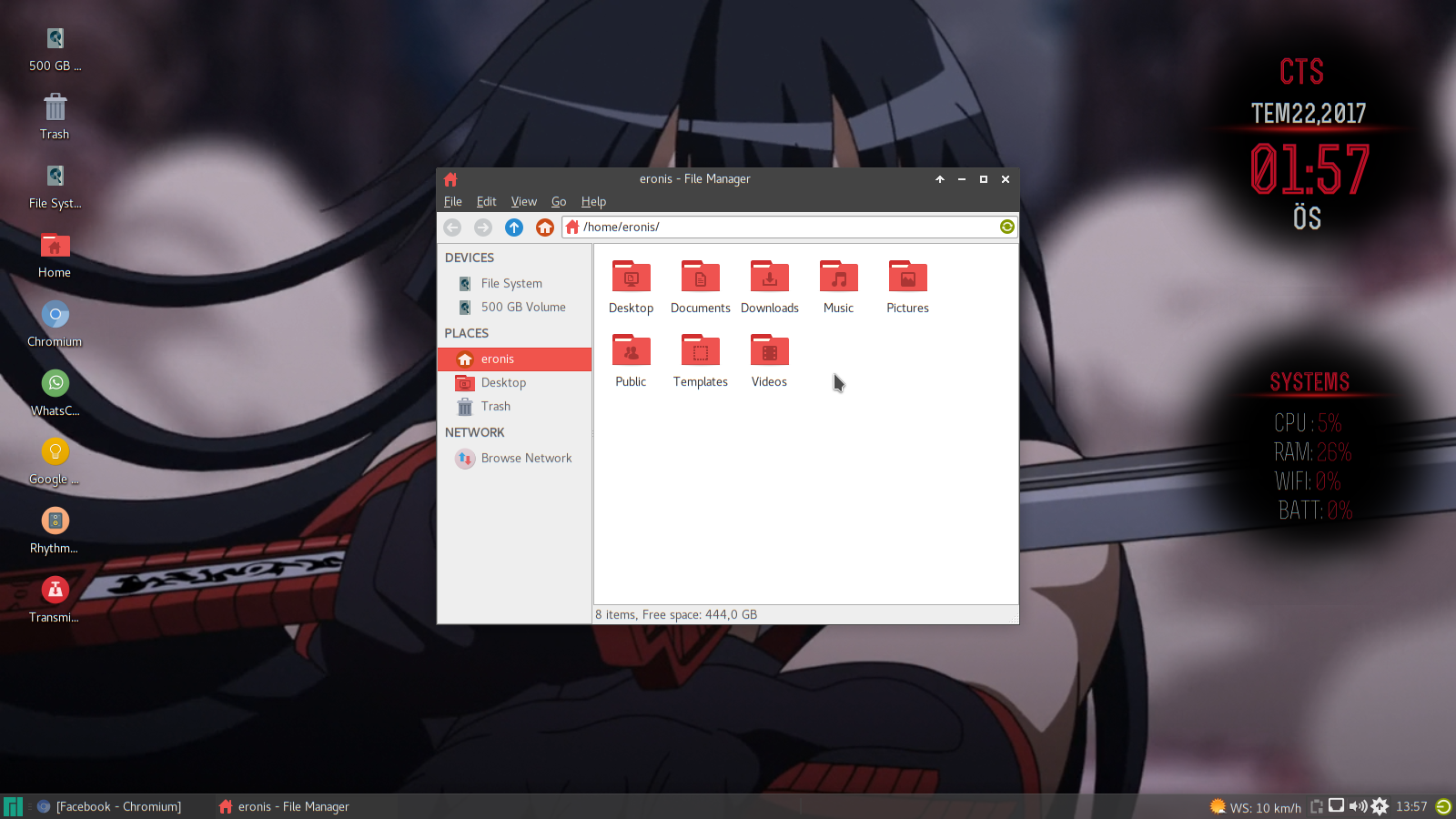Viewport: 1456px width, 819px height.
Task: Select the Trash icon on desktop
Action: (56, 117)
